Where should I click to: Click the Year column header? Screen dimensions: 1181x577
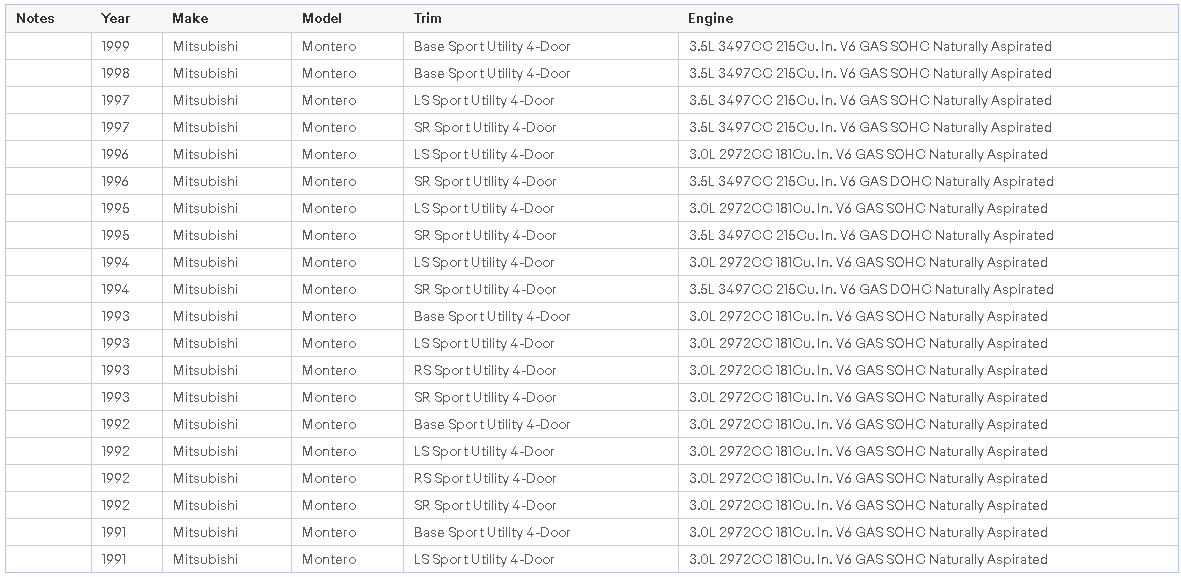[x=116, y=18]
